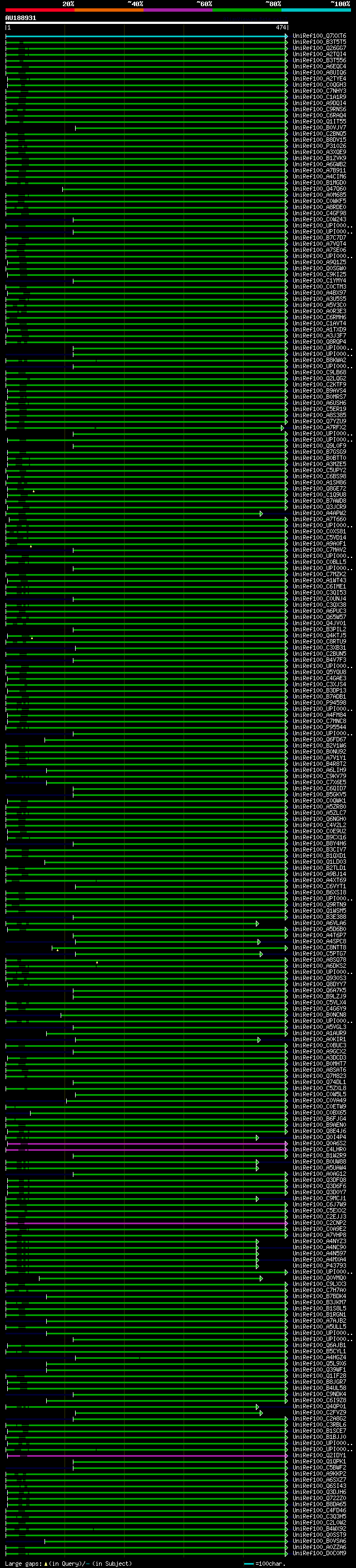Image resolution: width=356 pixels, height=1568 pixels.
Task: Click label UniRef100_A3XQE9
Action: tap(319, 152)
